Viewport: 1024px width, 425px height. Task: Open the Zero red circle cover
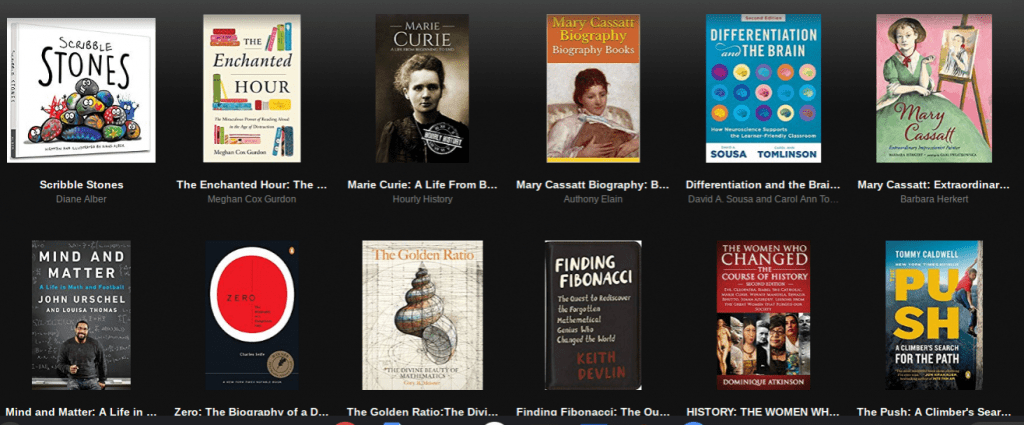(252, 315)
